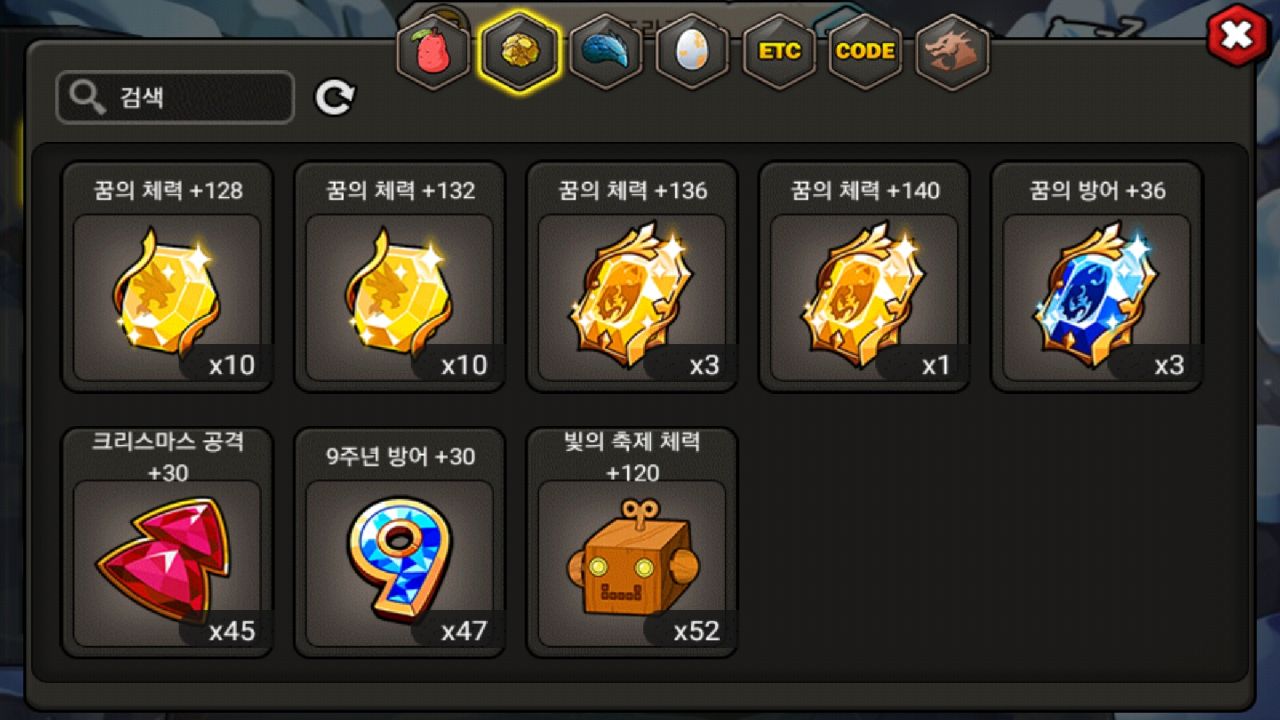Choose the 9주년 방어 +30 item
Viewport: 1280px width, 720px height.
click(399, 543)
